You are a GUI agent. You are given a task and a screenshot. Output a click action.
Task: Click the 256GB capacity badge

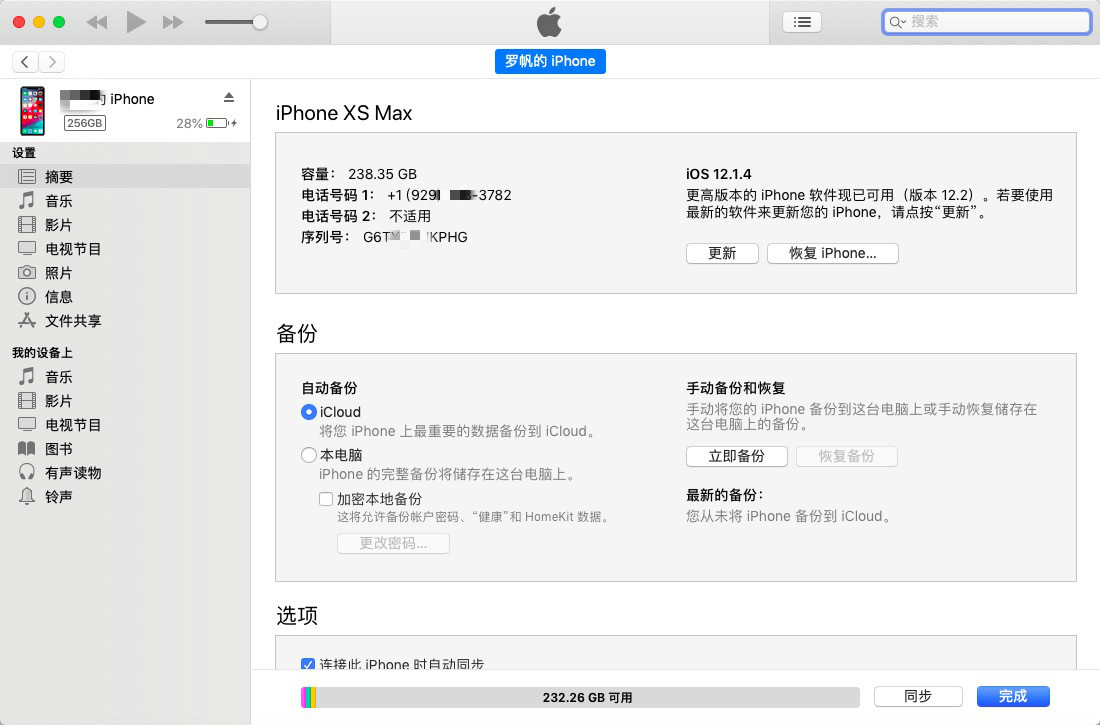coord(85,123)
